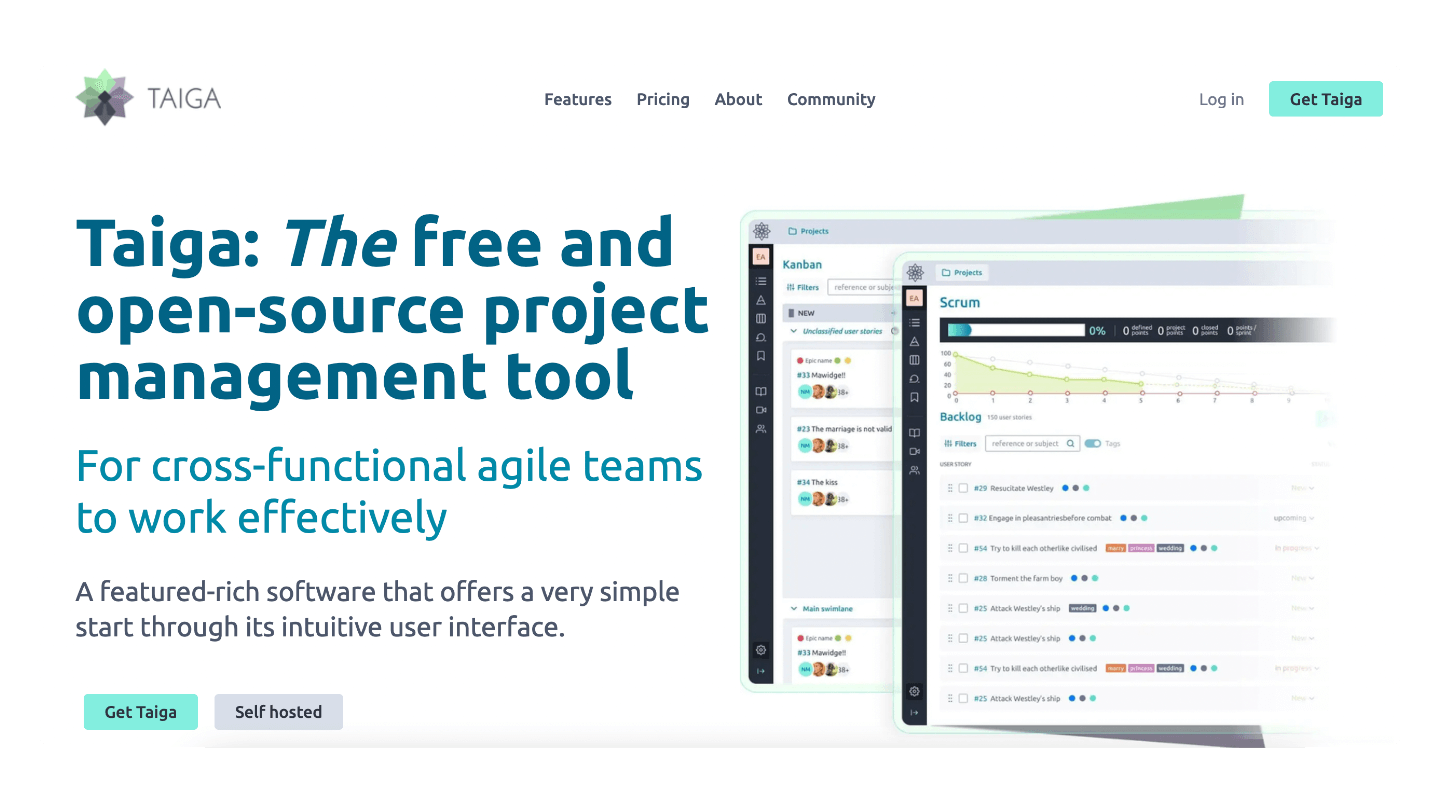Click the collapse arrow at Scrum sidebar bottom
Screen dimensions: 1440x810
[x=914, y=712]
